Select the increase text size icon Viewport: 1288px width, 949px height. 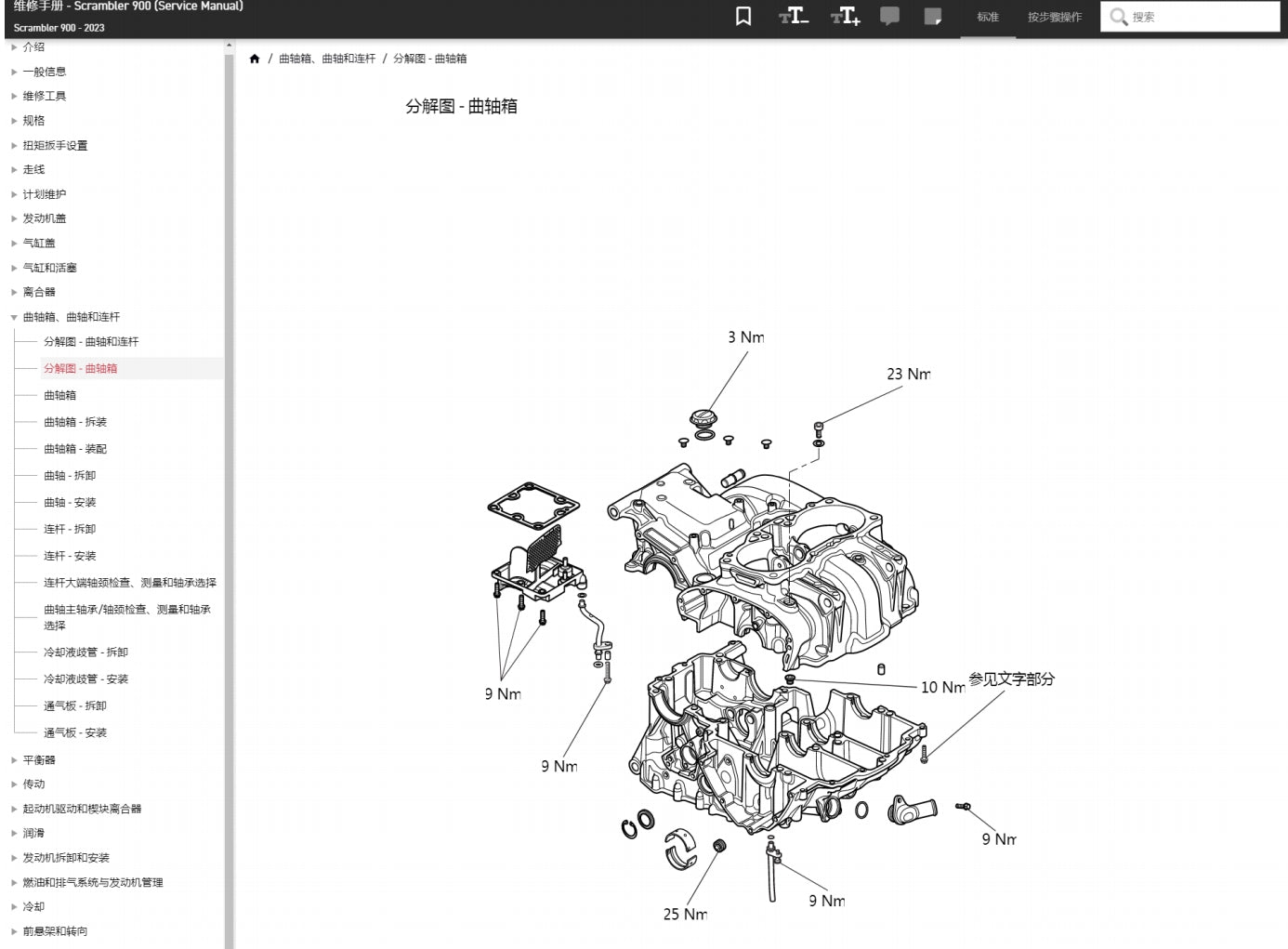coord(846,16)
